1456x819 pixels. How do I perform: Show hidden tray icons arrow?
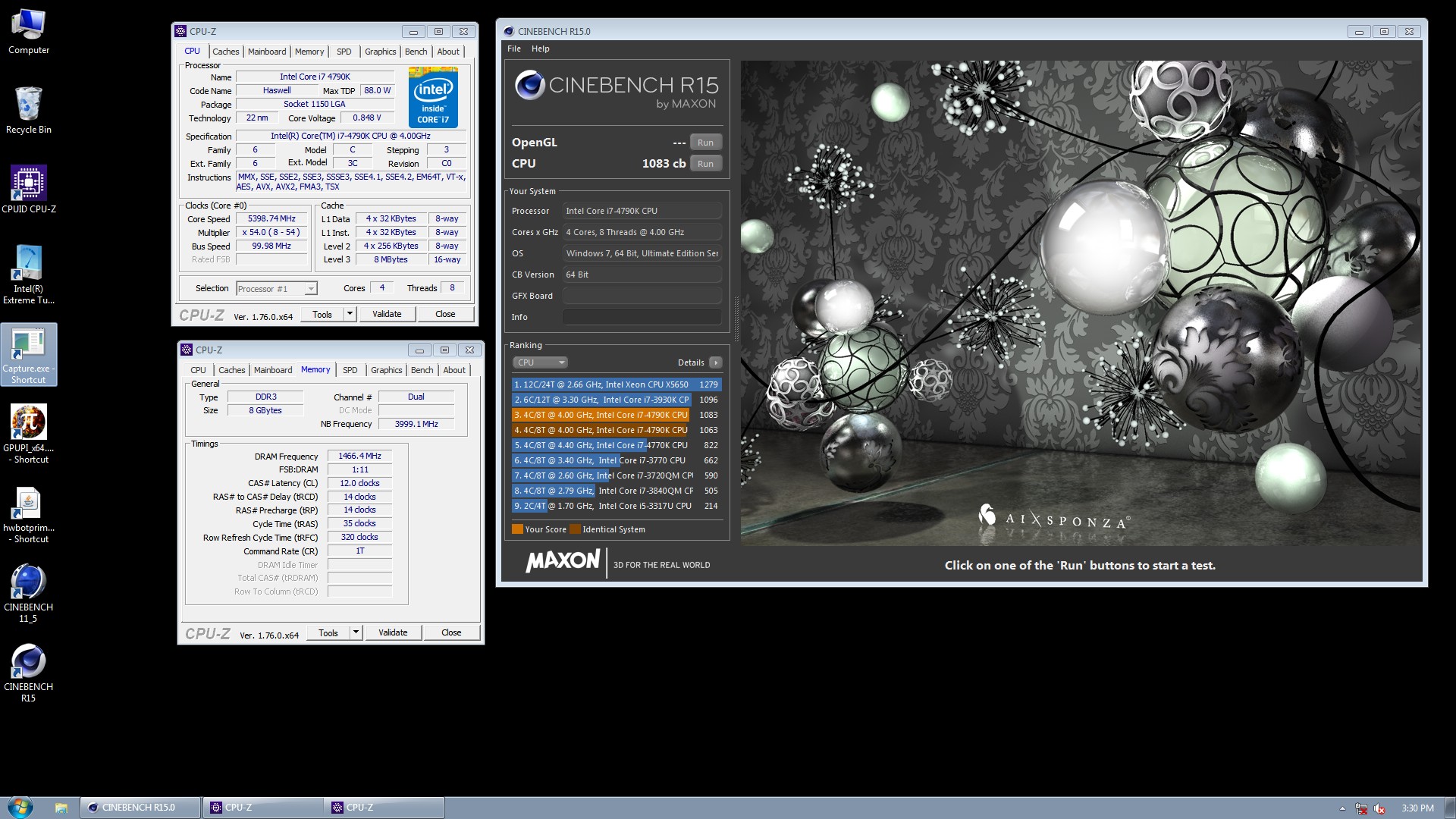1342,808
